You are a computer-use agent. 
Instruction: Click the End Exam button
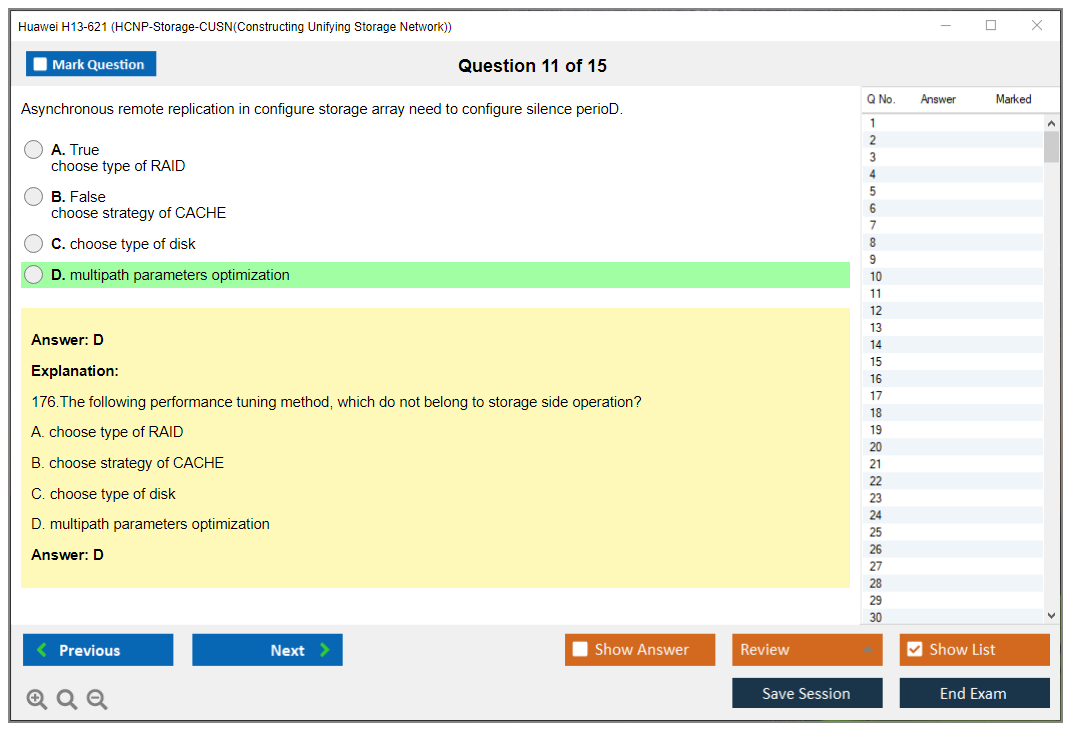pyautogui.click(x=974, y=693)
